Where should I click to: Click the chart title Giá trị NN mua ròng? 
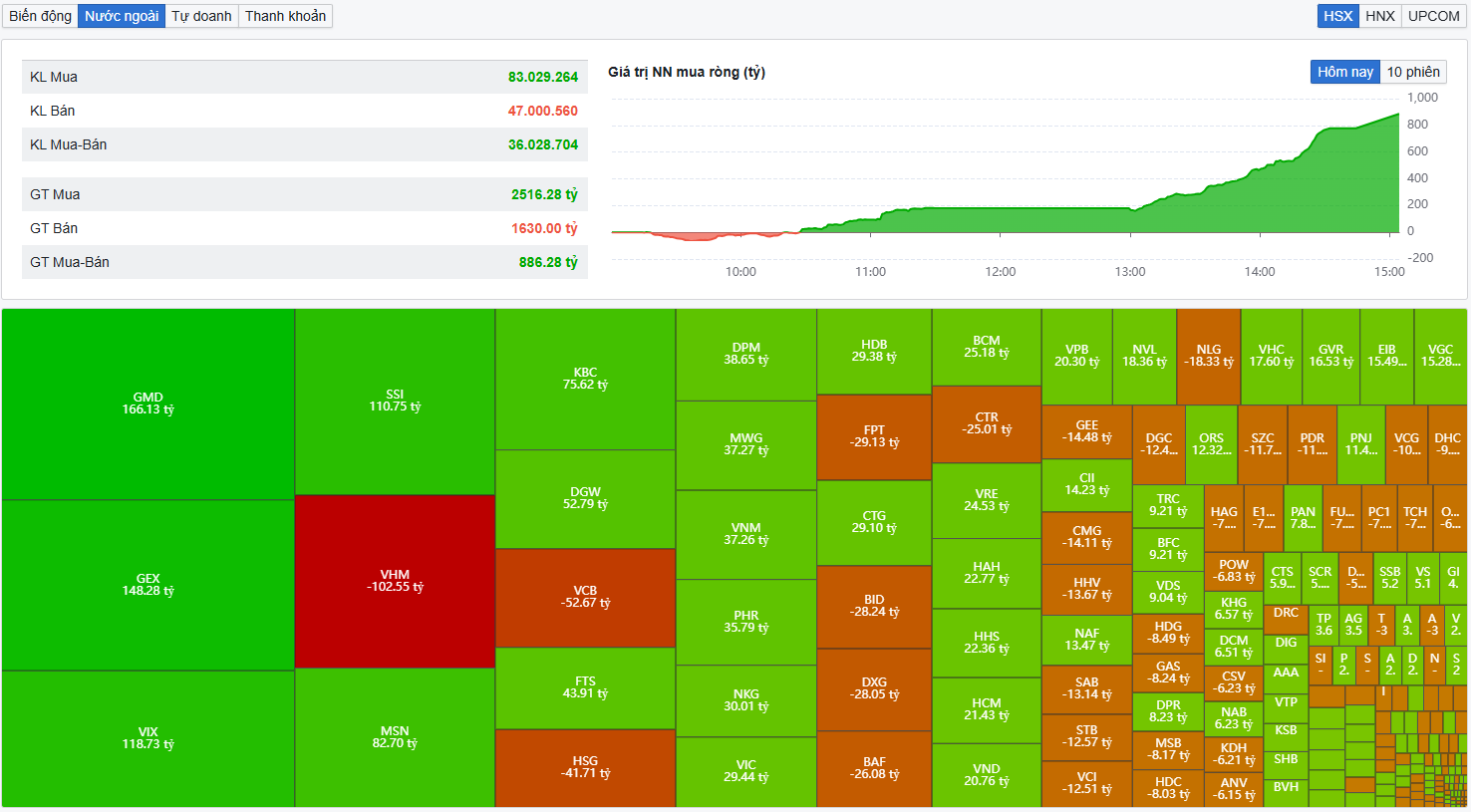[x=687, y=72]
